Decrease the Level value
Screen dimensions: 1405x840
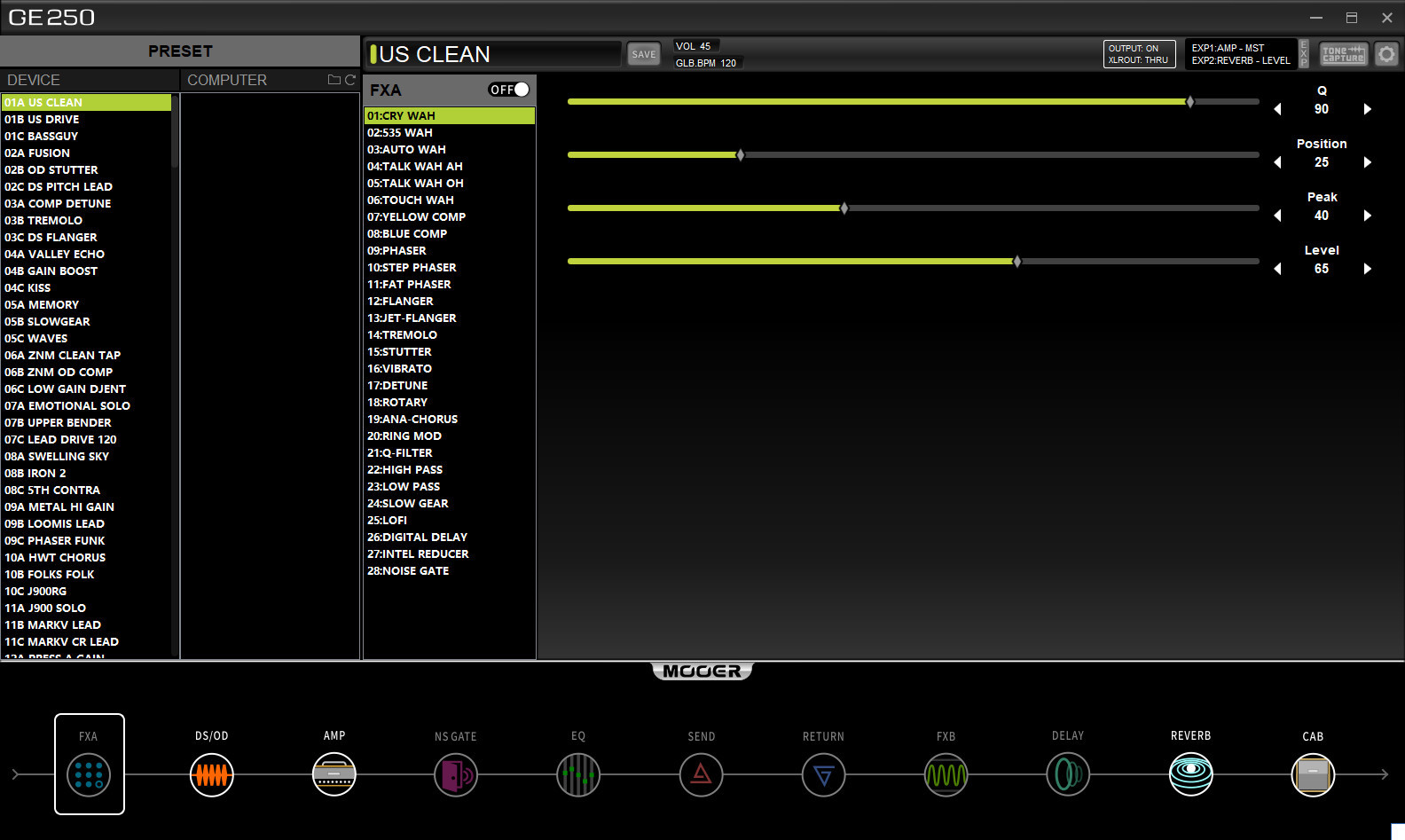pos(1277,269)
